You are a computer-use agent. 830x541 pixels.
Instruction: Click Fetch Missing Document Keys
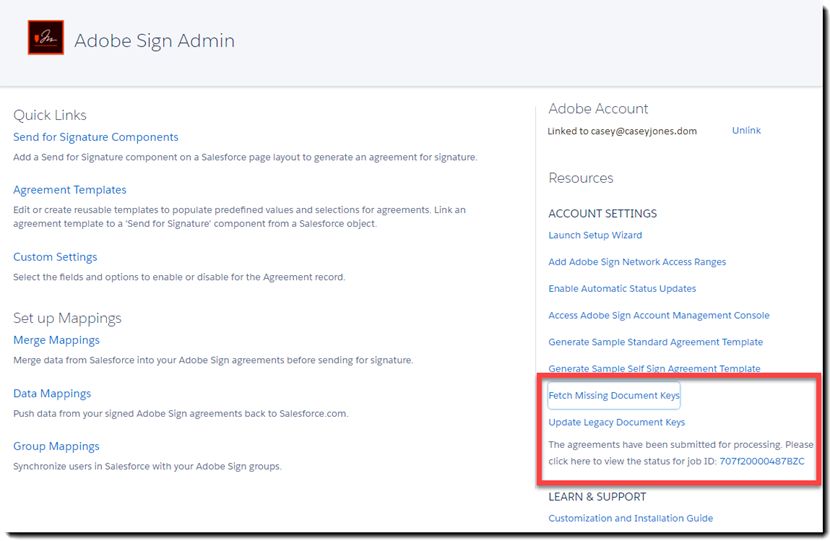614,395
